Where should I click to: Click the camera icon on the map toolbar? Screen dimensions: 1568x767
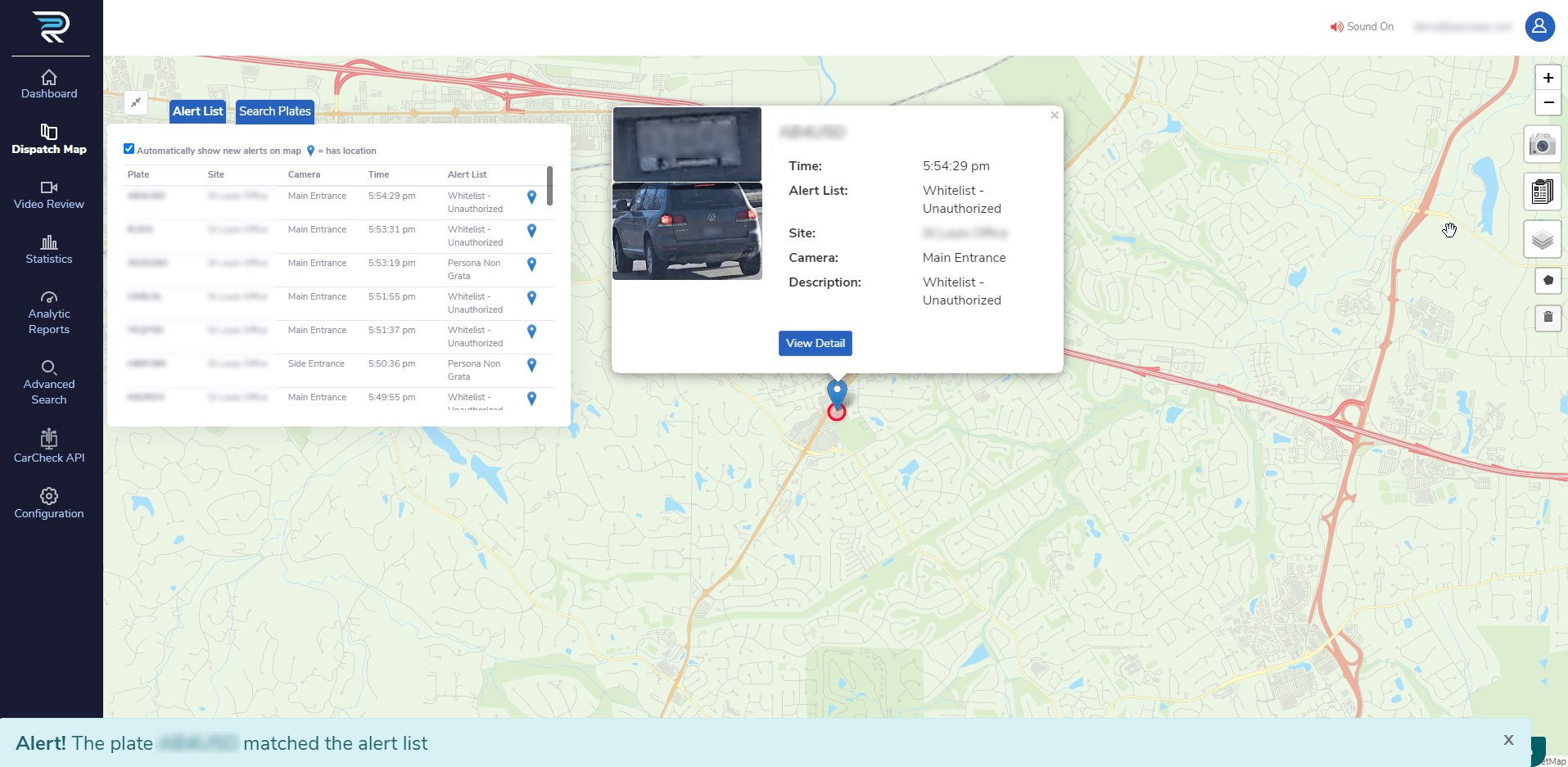point(1542,145)
